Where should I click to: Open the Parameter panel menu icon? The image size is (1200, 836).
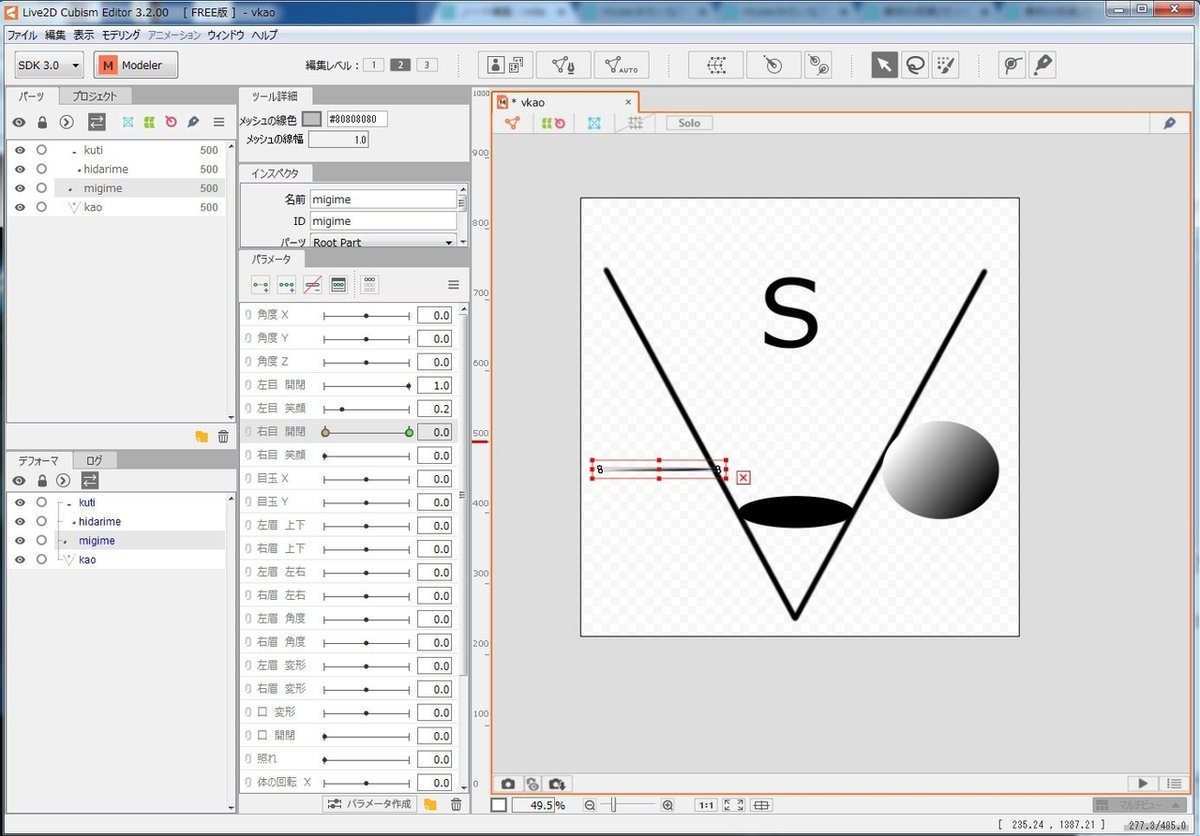point(453,285)
